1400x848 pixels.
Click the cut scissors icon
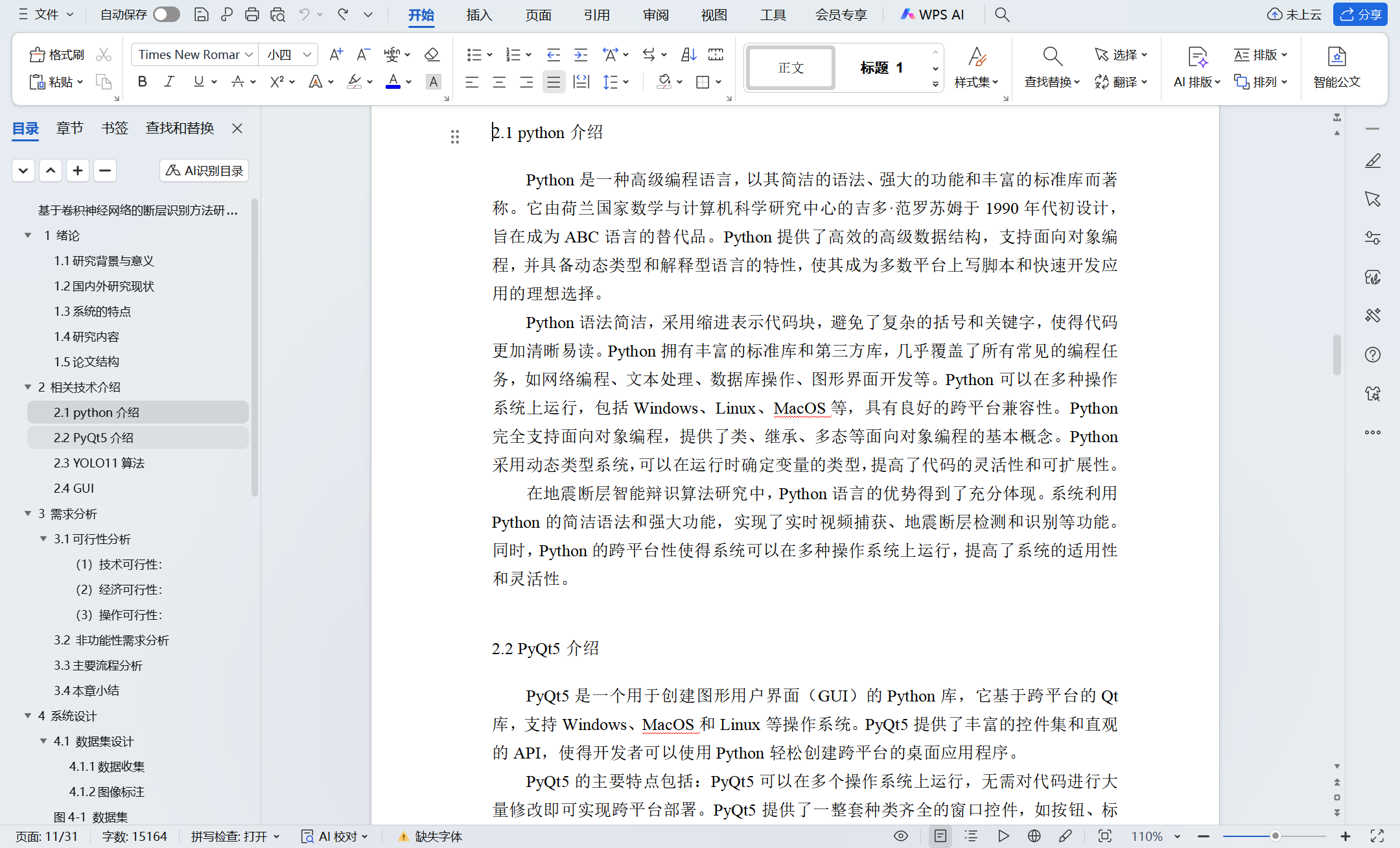coord(104,54)
